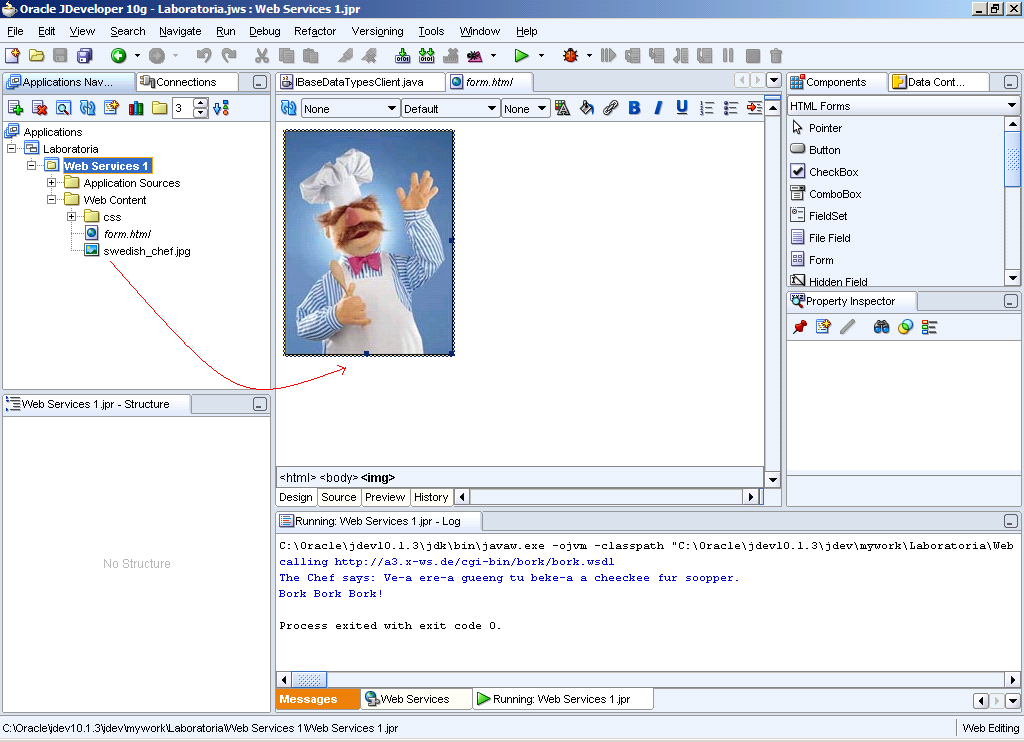
Task: Click the Make compile icon
Action: [x=402, y=56]
